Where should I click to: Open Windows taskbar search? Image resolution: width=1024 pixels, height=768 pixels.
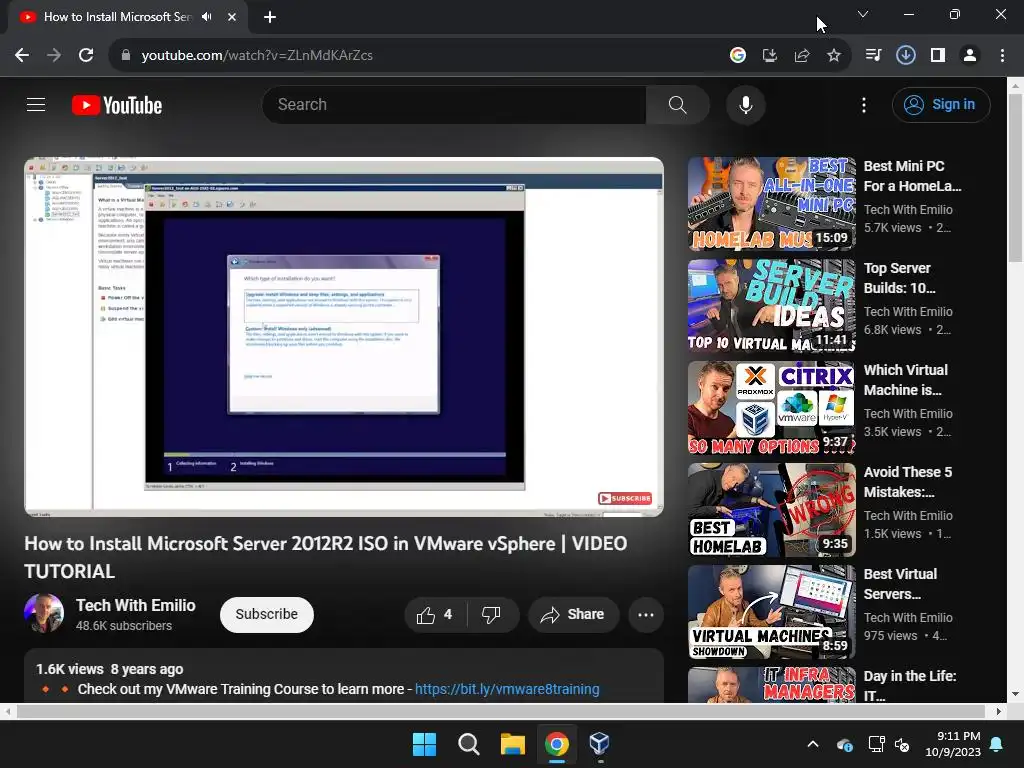[x=469, y=744]
